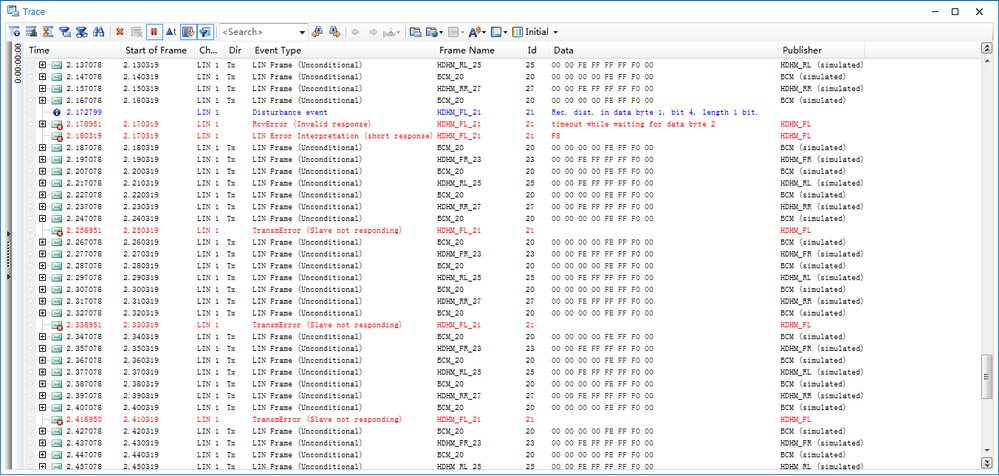Open Find with the binoculars icon
This screenshot has width=999, height=476.
click(98, 31)
